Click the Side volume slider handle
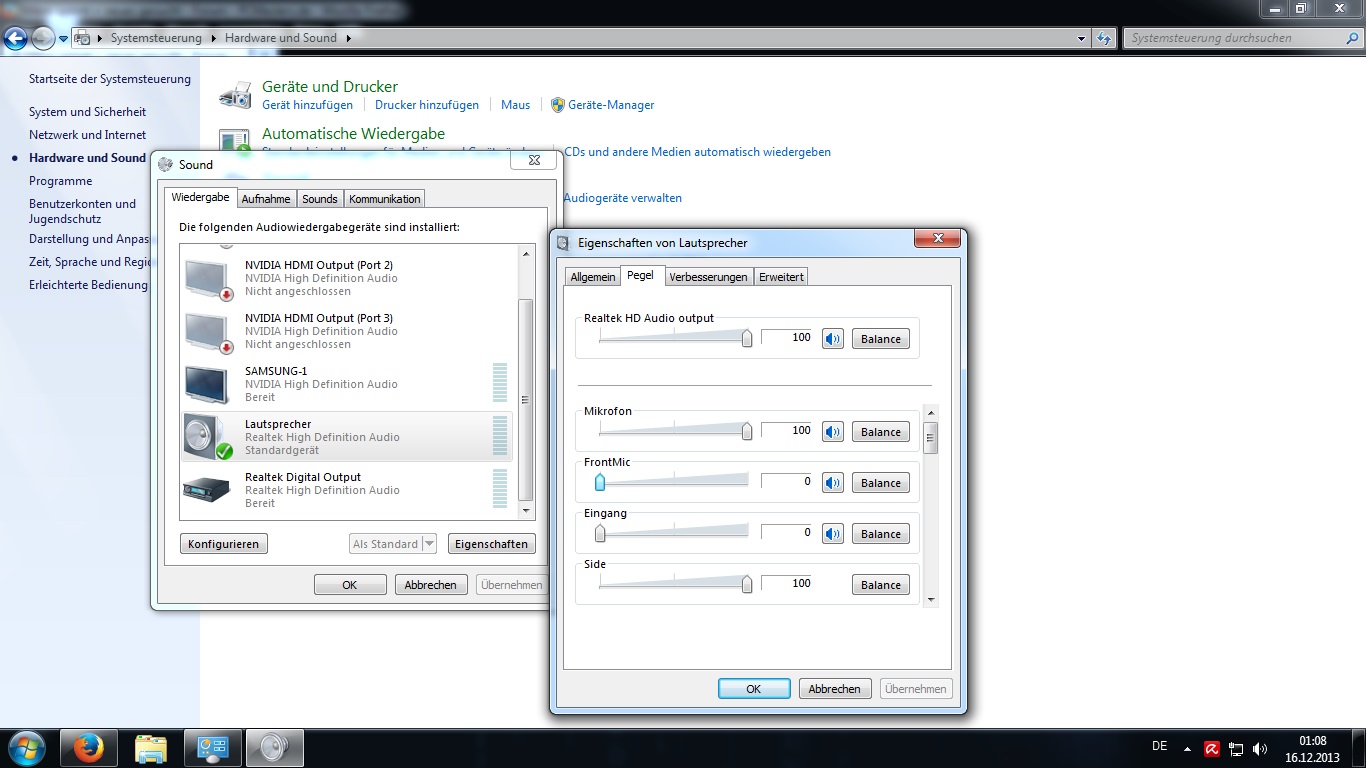This screenshot has width=1366, height=768. click(x=747, y=585)
